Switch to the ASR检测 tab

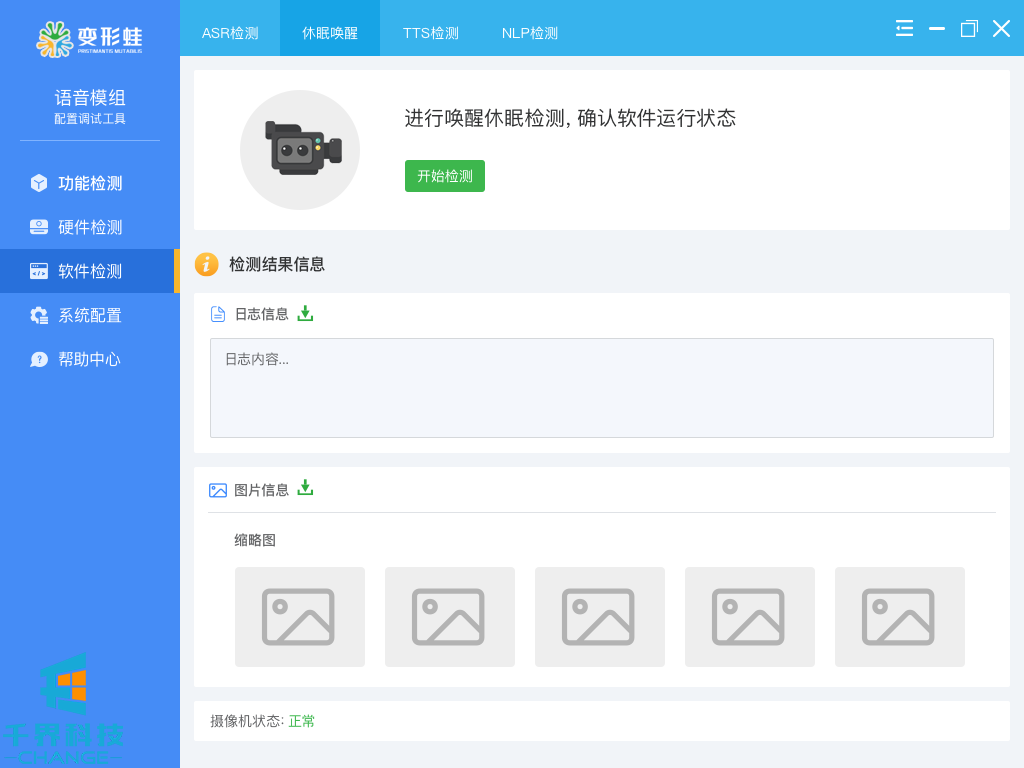click(x=230, y=33)
